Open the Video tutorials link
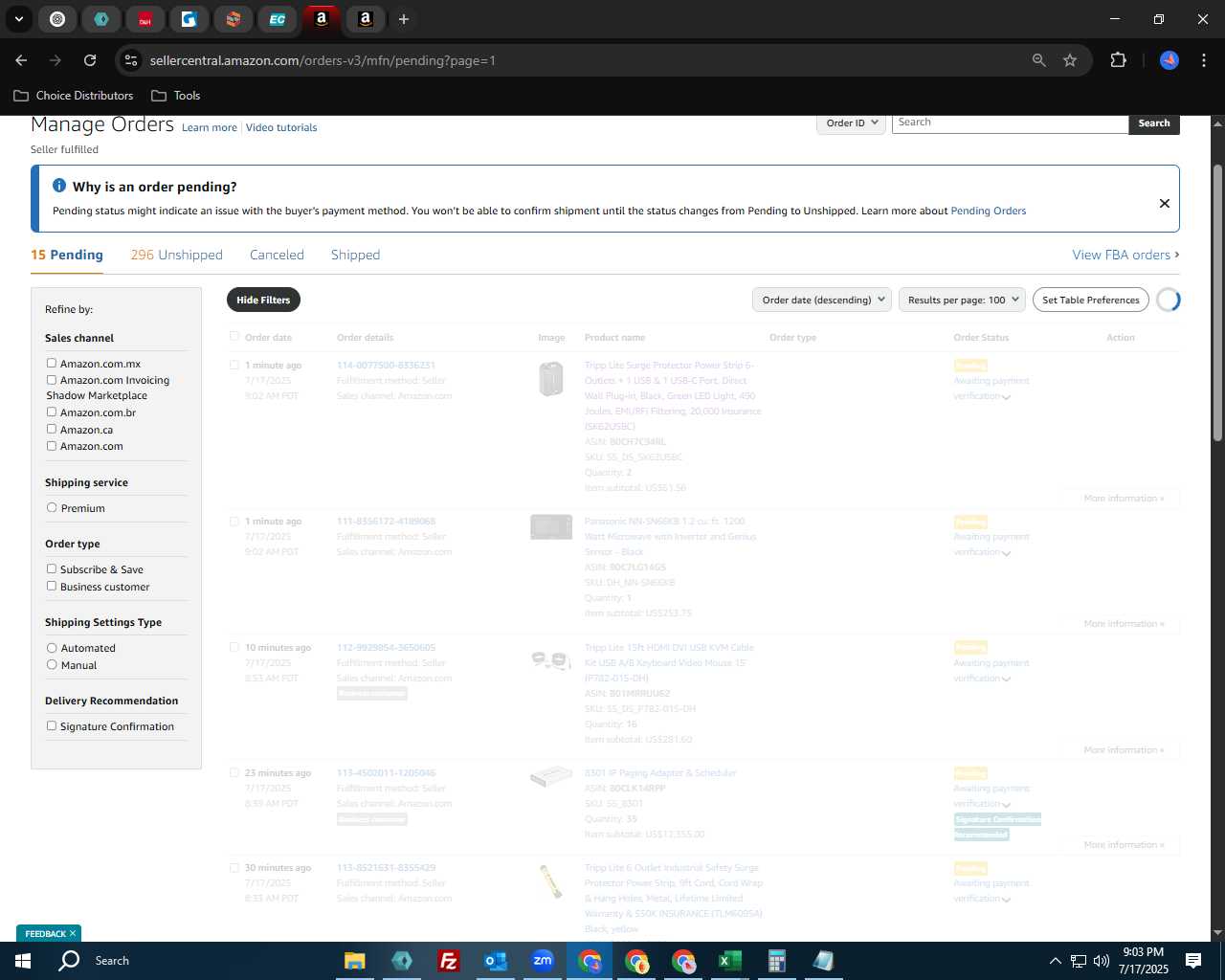Screen dimensions: 1225x980 281,127
